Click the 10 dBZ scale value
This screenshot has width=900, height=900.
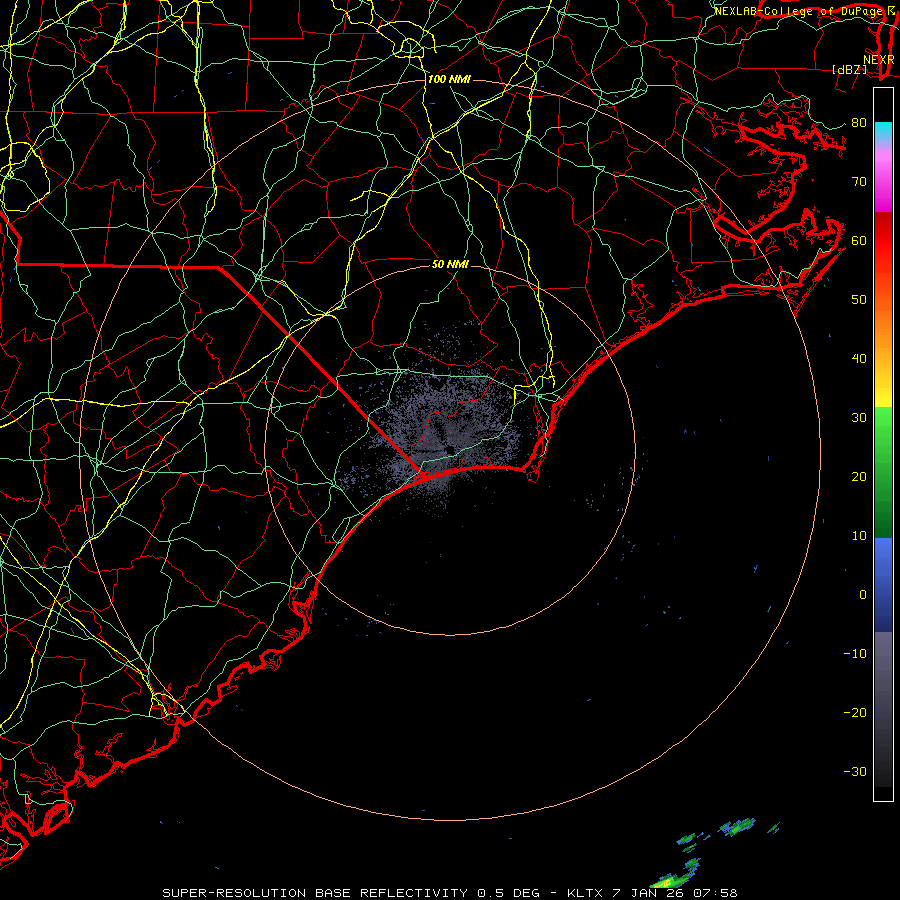[859, 536]
